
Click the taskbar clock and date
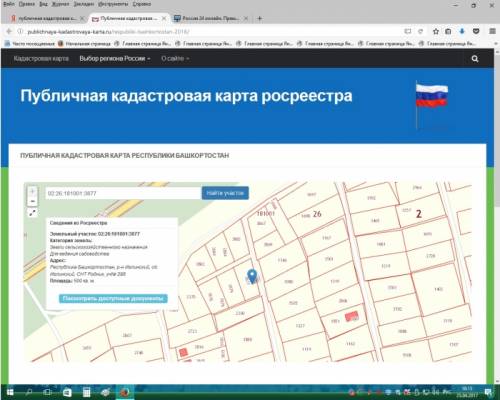click(467, 392)
